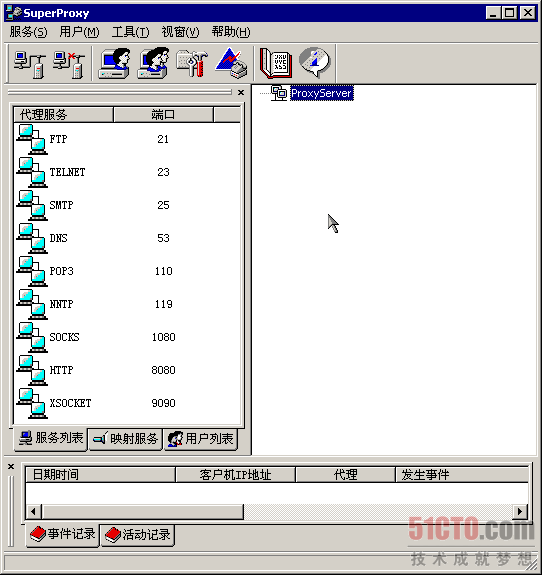Viewport: 542px width, 575px height.
Task: Select the ProxyServer tree node
Action: tap(322, 93)
